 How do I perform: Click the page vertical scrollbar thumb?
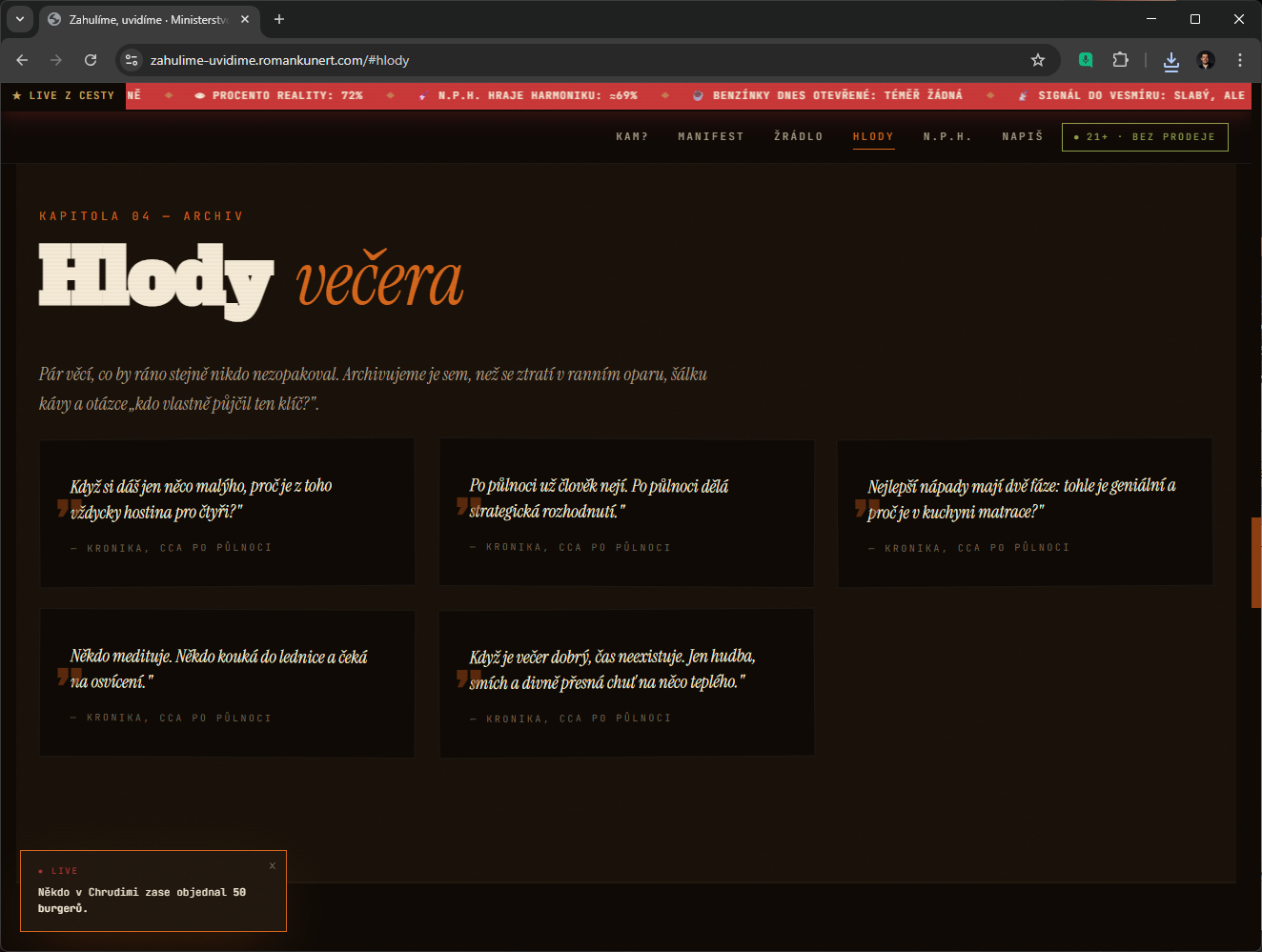click(x=1255, y=562)
